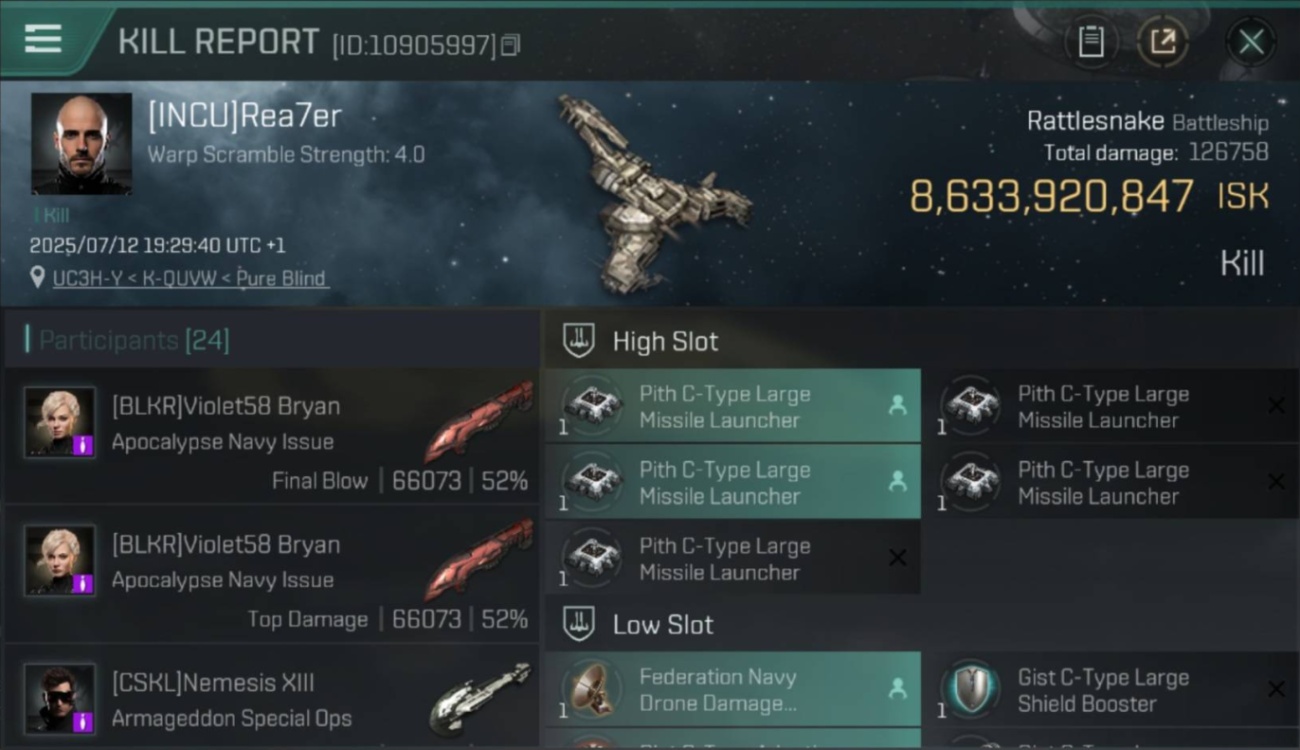Click the Rattlesnake ship name
The width and height of the screenshot is (1300, 750).
click(x=1095, y=122)
